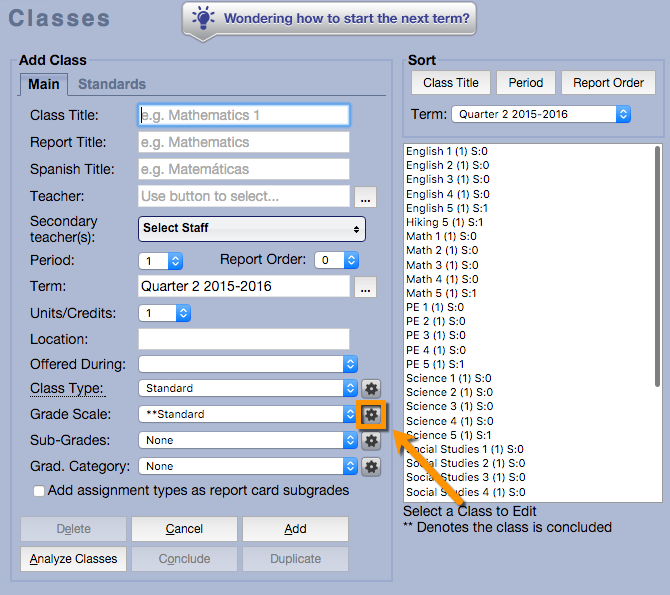Click the gear icon next to Class Type
The height and width of the screenshot is (595, 670).
click(x=371, y=388)
